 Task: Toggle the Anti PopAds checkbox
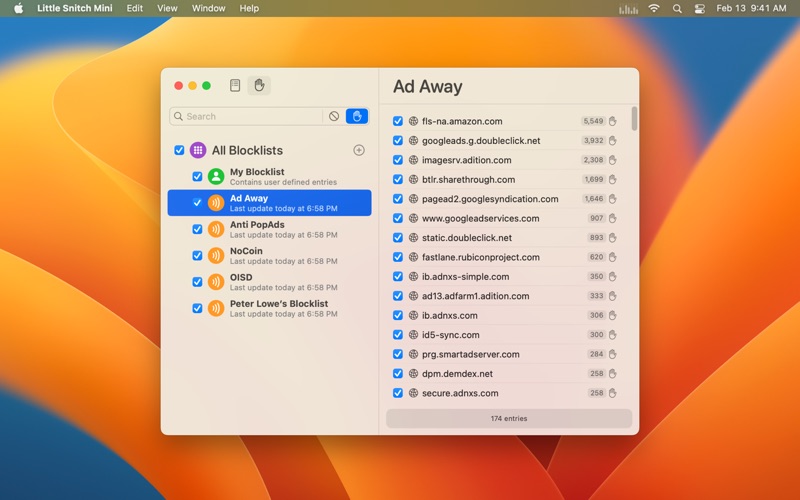point(197,229)
